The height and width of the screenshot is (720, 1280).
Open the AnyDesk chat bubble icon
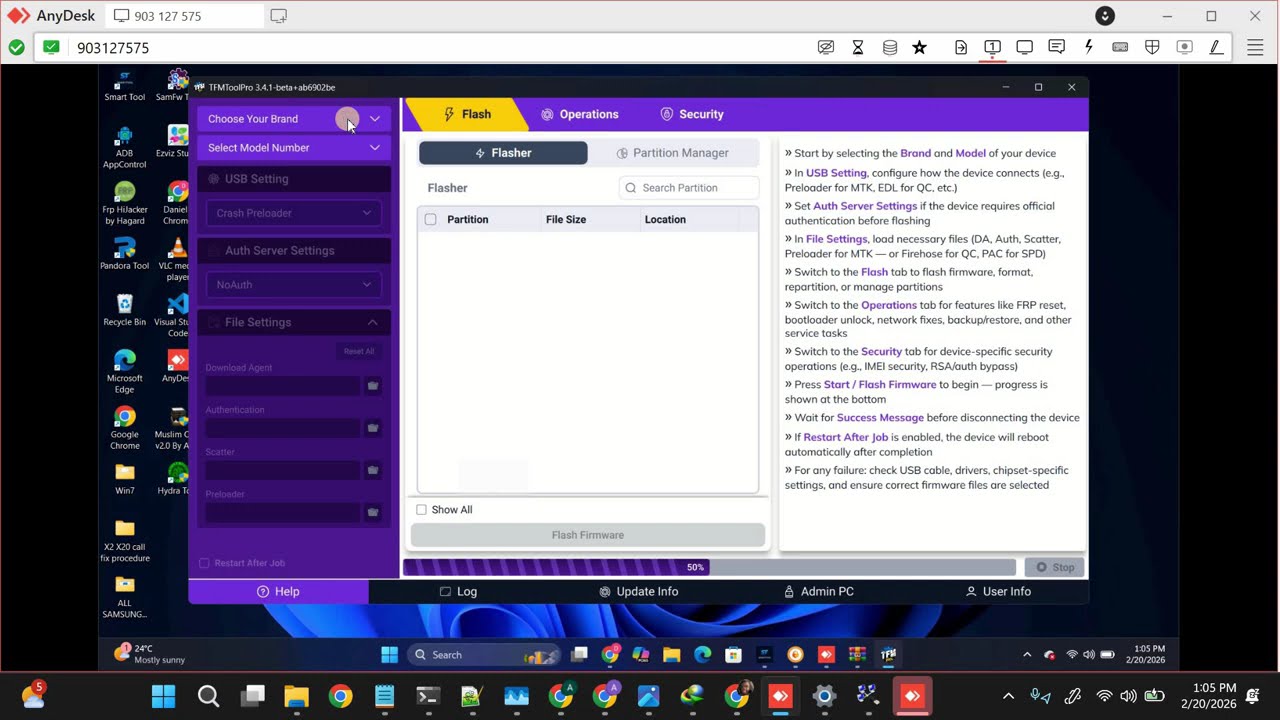(1057, 47)
